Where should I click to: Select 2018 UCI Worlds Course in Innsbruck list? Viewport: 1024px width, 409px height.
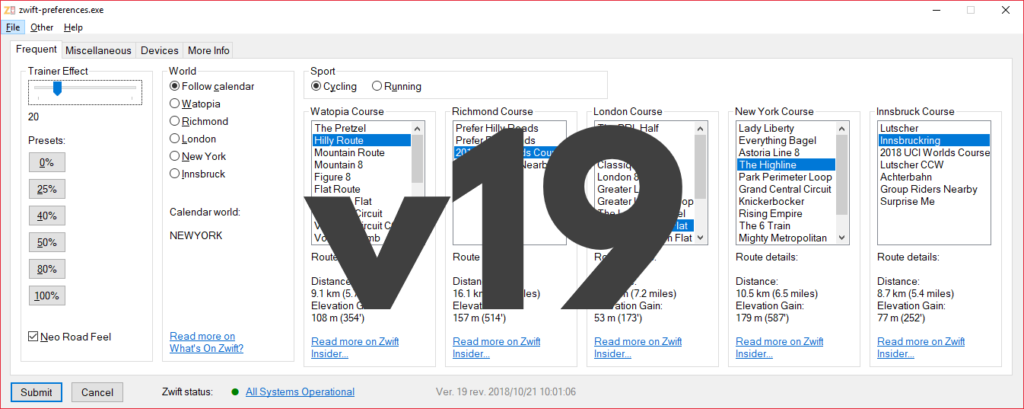pyautogui.click(x=934, y=152)
